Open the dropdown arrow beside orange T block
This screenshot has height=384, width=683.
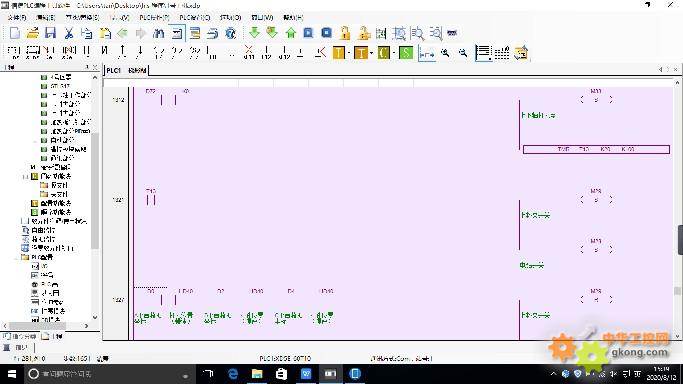[x=371, y=53]
